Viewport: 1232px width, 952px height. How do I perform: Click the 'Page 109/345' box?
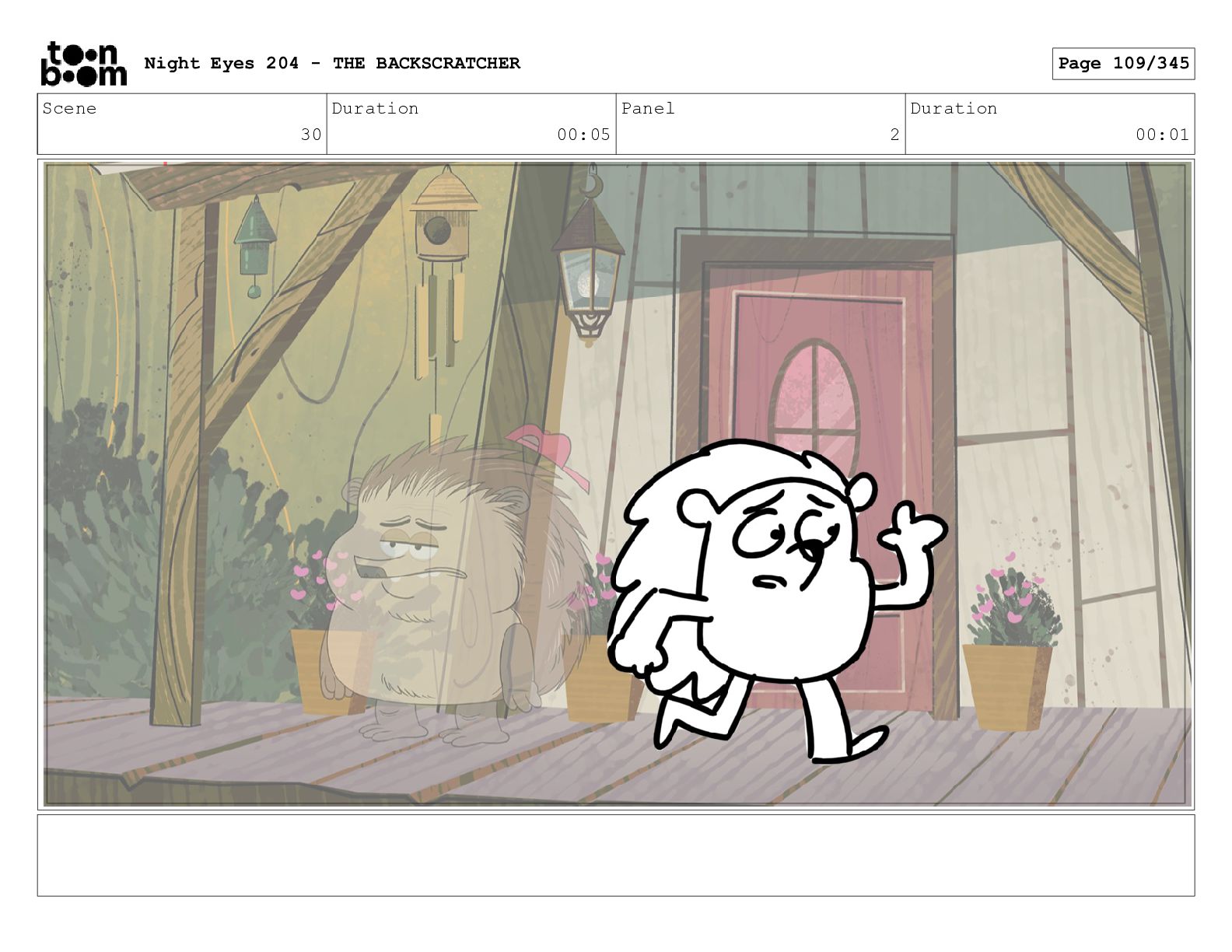pos(1123,64)
